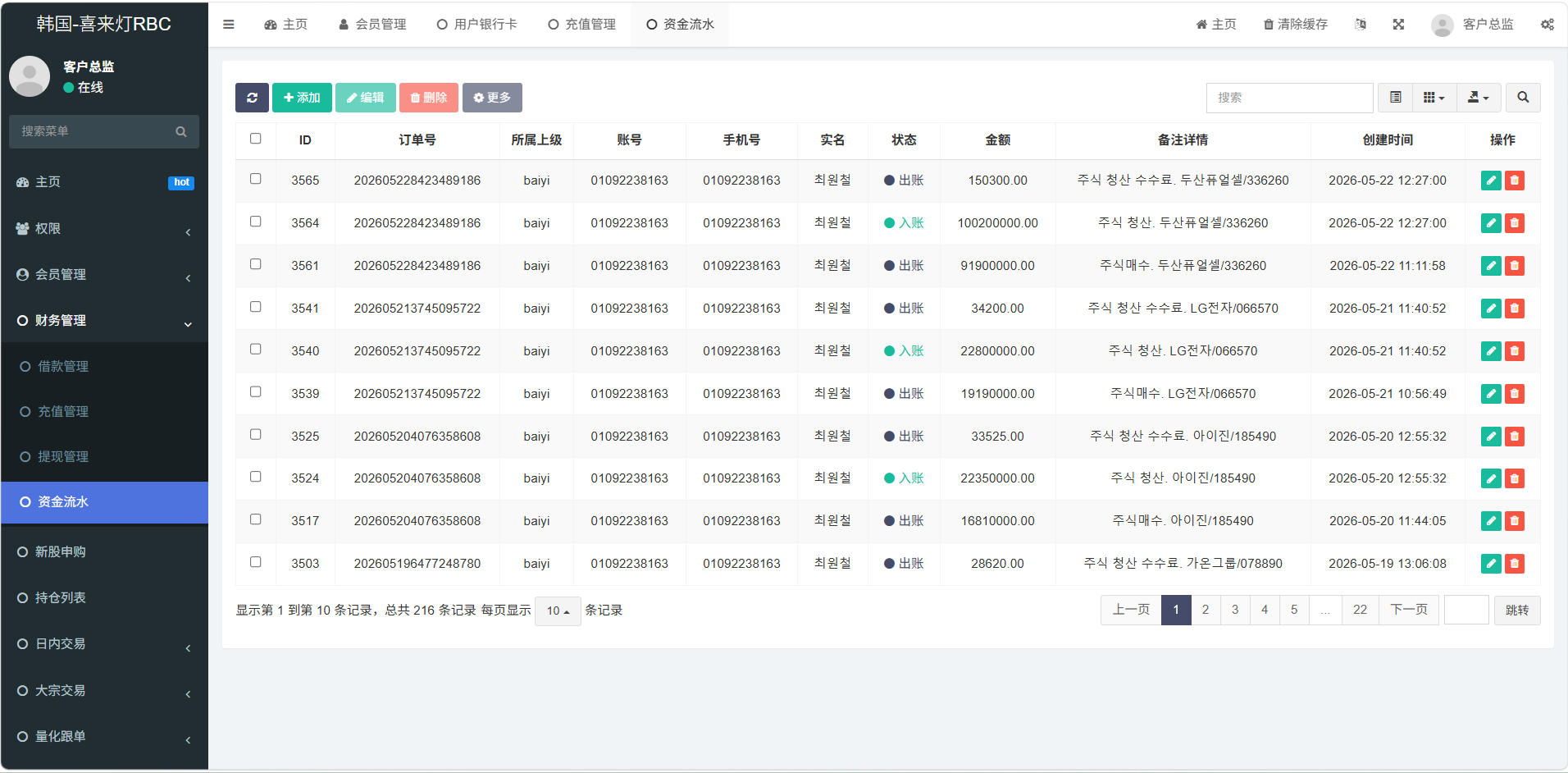Click the 编辑 edit button in toolbar
The height and width of the screenshot is (773, 1568).
pos(366,98)
